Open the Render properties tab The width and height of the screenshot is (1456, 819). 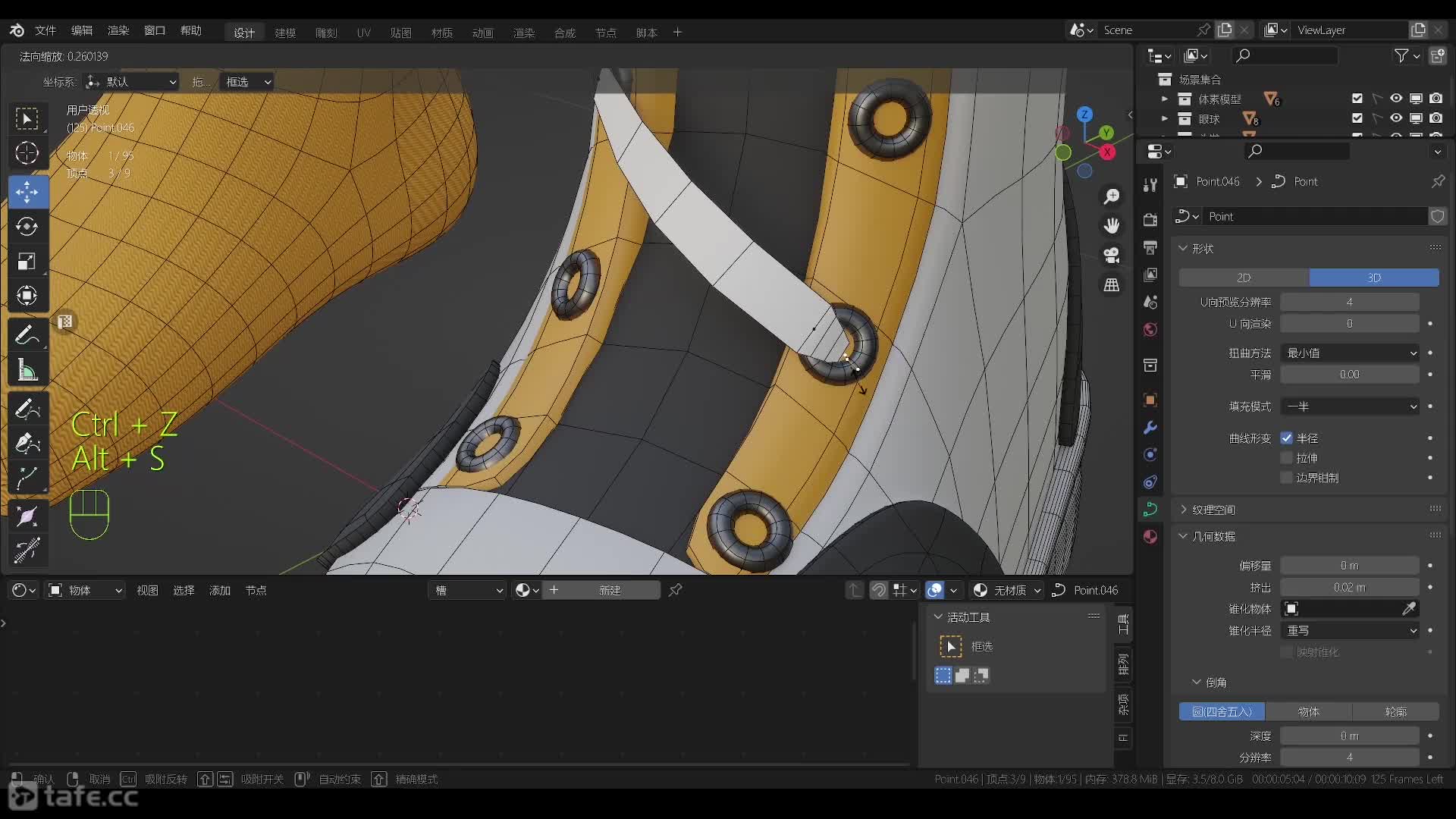pos(1150,220)
